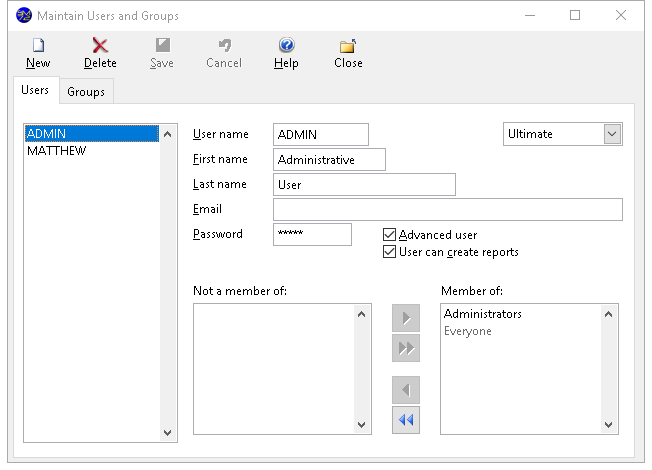Close the window with the X button

(x=620, y=15)
